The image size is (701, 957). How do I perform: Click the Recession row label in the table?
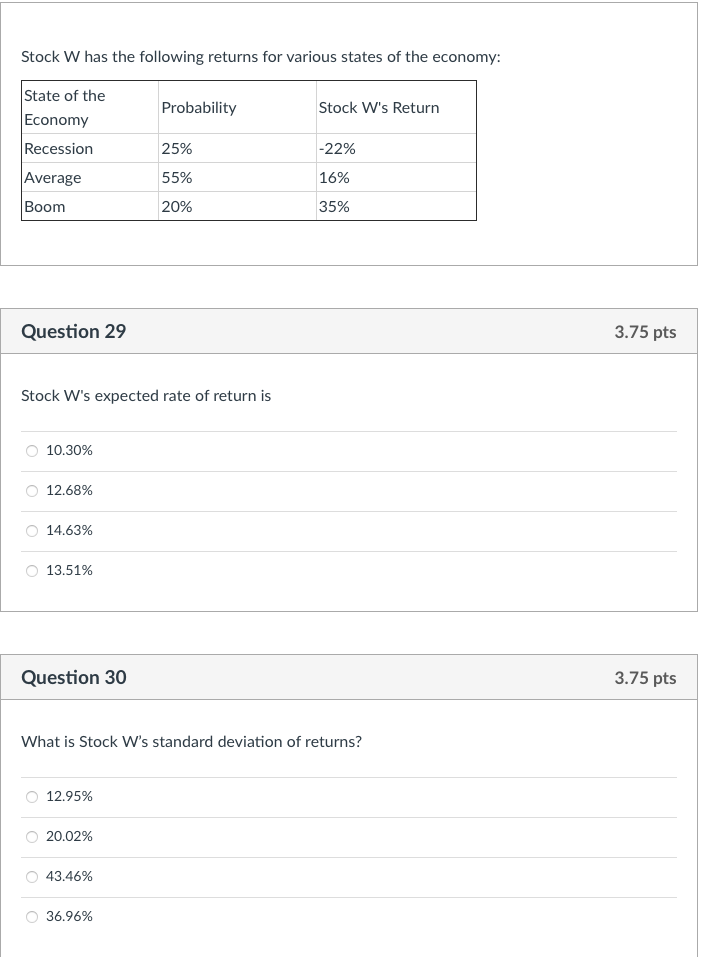(x=58, y=149)
